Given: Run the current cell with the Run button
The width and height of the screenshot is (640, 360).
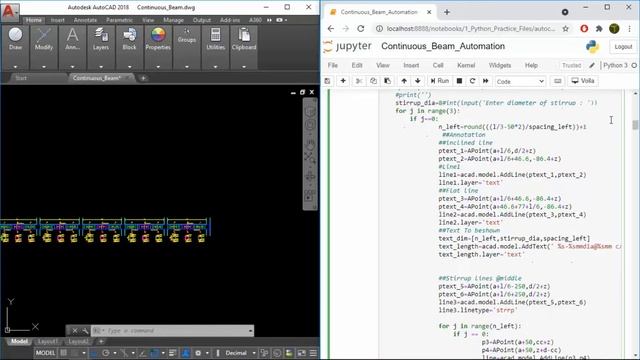Looking at the screenshot, I should coord(440,81).
